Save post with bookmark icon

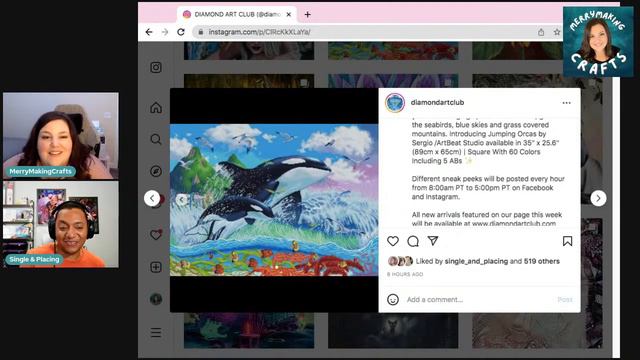[x=567, y=241]
